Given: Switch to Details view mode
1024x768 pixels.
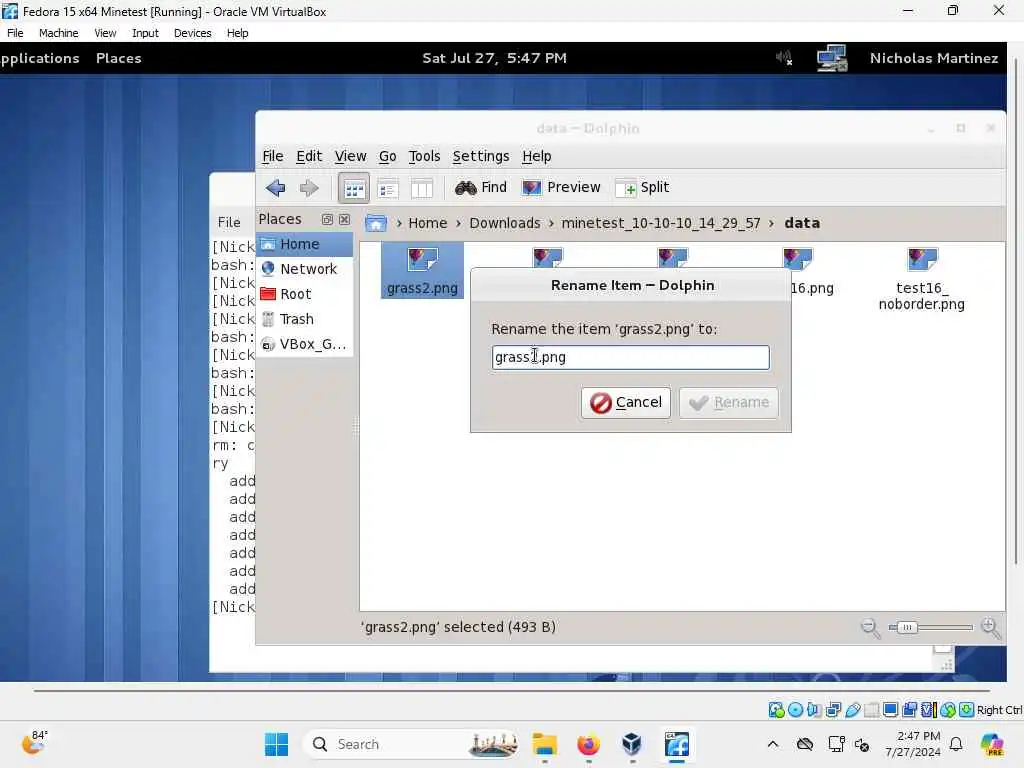Looking at the screenshot, I should 388,189.
